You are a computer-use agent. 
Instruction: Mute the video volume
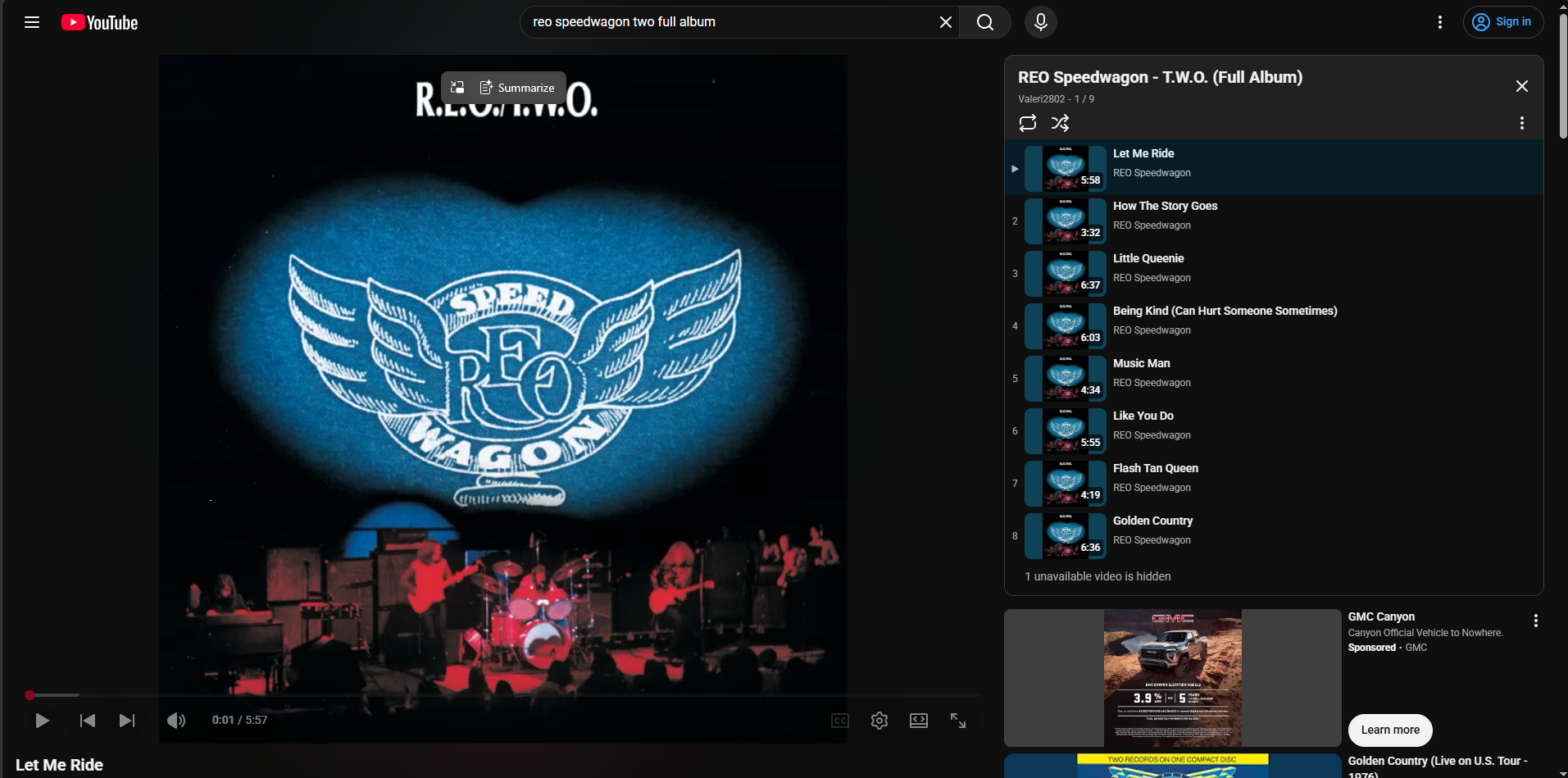pos(176,721)
